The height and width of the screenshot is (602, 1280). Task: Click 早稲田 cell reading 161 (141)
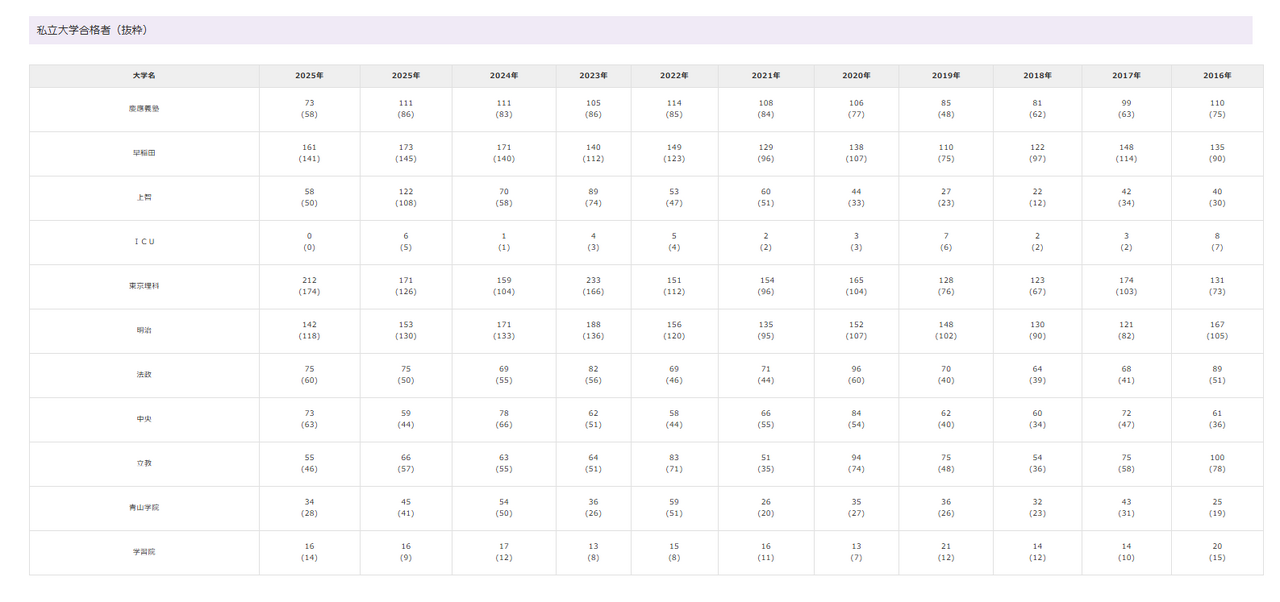pyautogui.click(x=309, y=153)
